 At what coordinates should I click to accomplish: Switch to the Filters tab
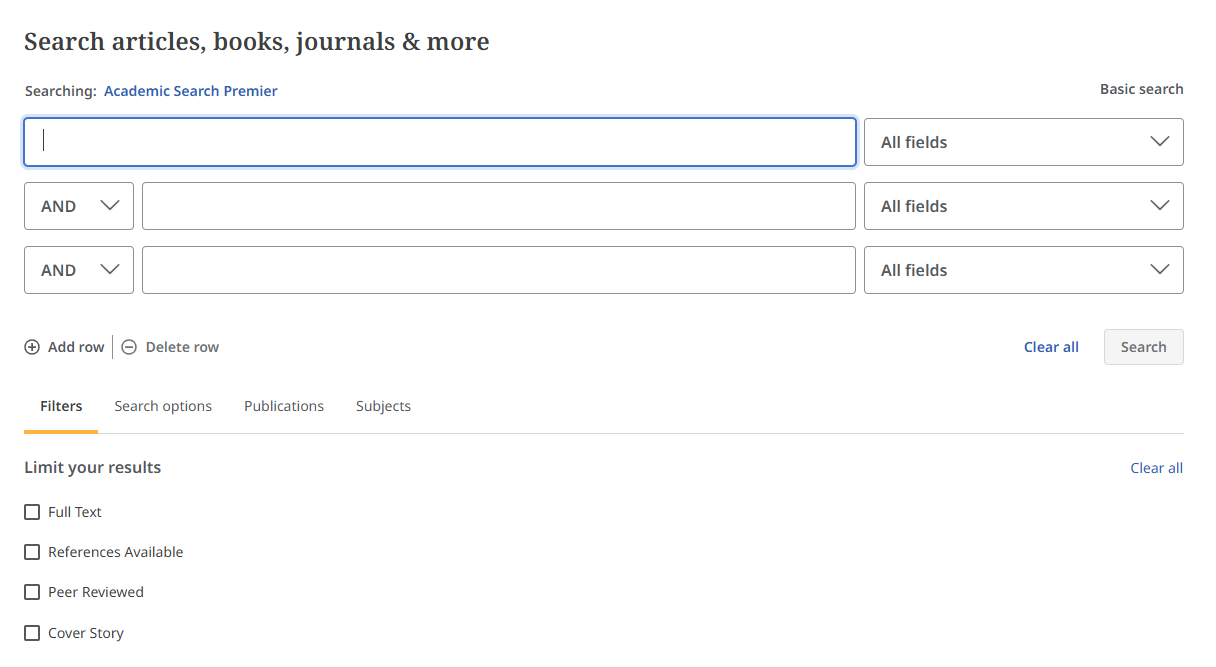(60, 405)
